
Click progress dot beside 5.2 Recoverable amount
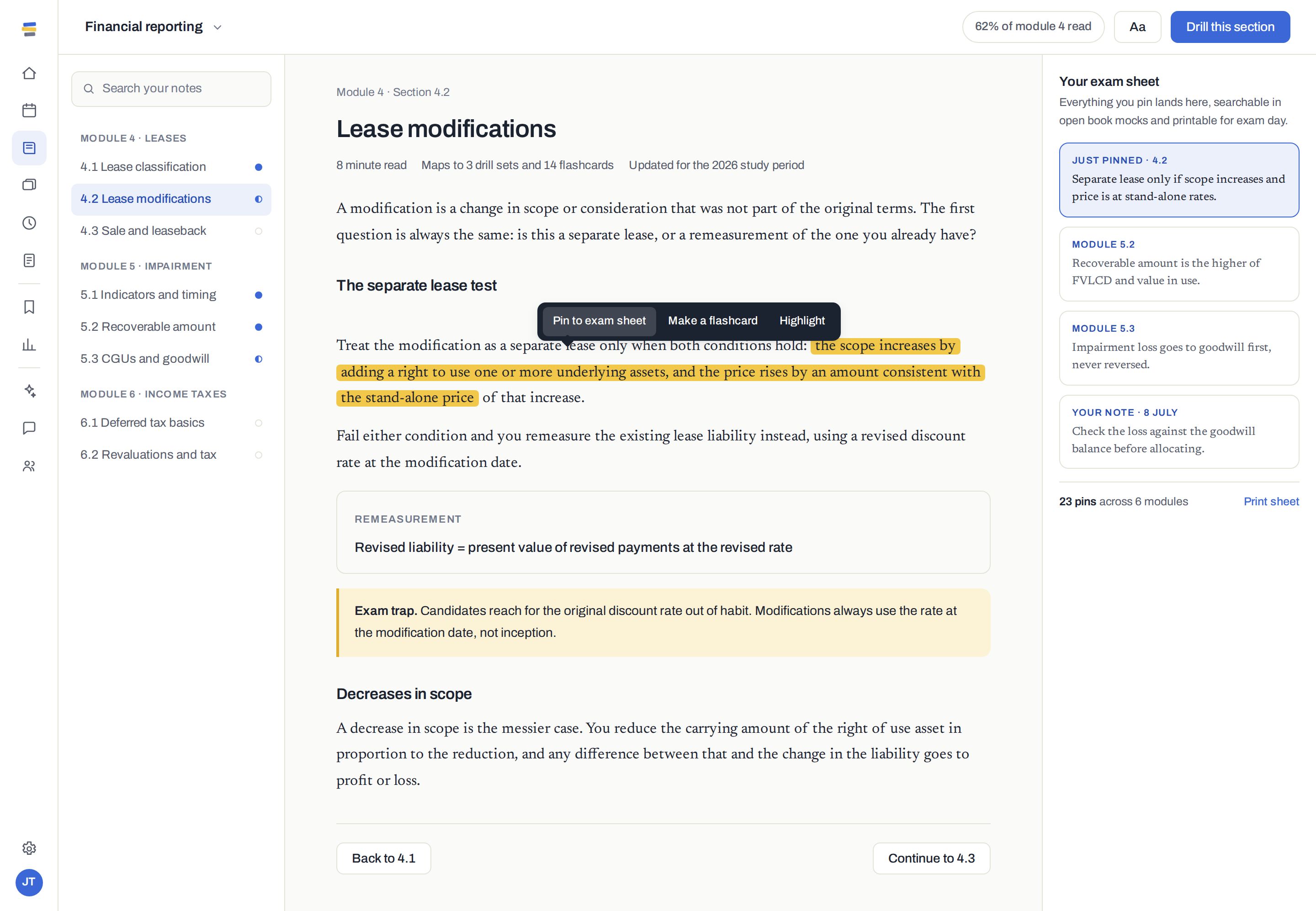point(259,327)
